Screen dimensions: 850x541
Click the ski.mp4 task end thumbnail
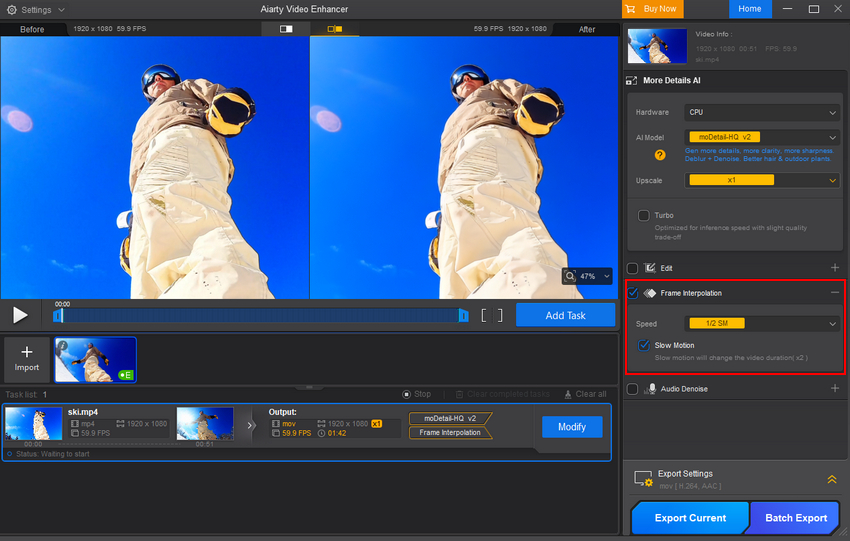click(x=205, y=423)
